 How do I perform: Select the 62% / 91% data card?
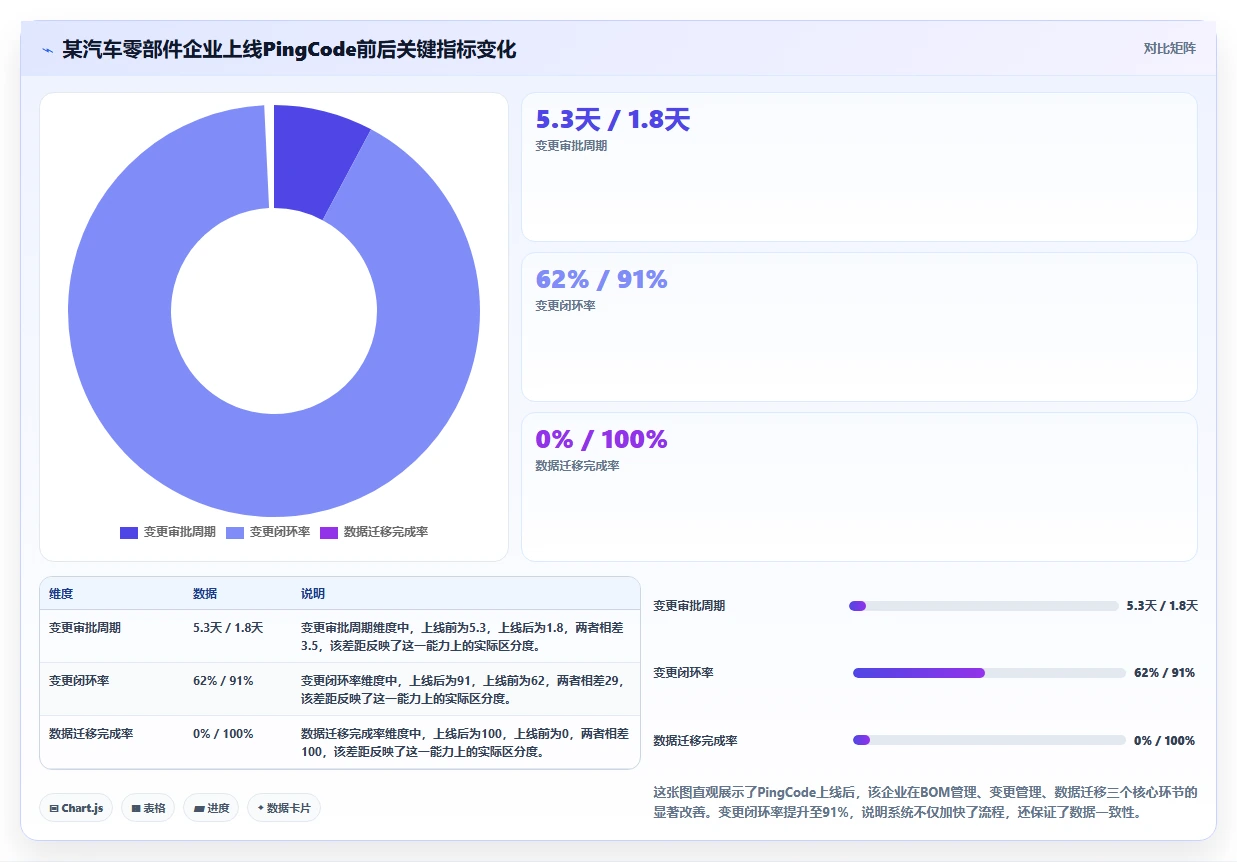859,327
